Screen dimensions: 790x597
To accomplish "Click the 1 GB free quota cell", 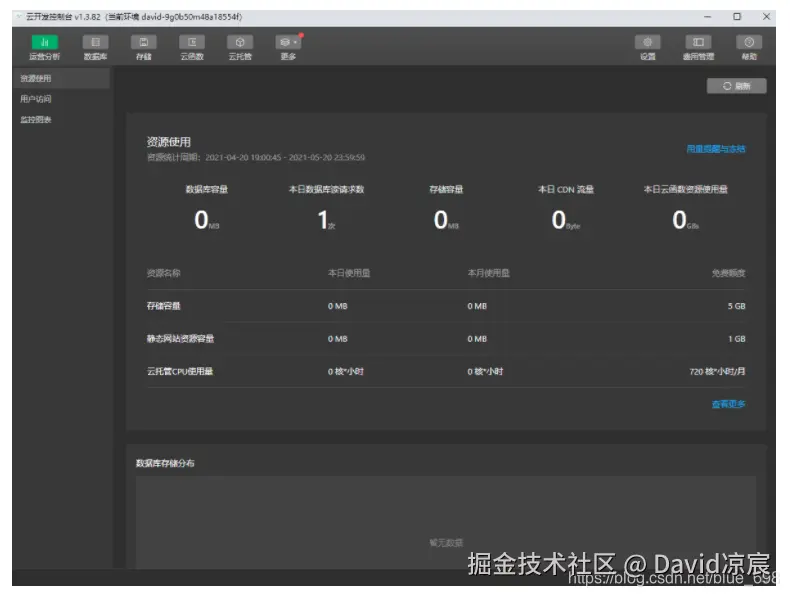I will coord(737,339).
